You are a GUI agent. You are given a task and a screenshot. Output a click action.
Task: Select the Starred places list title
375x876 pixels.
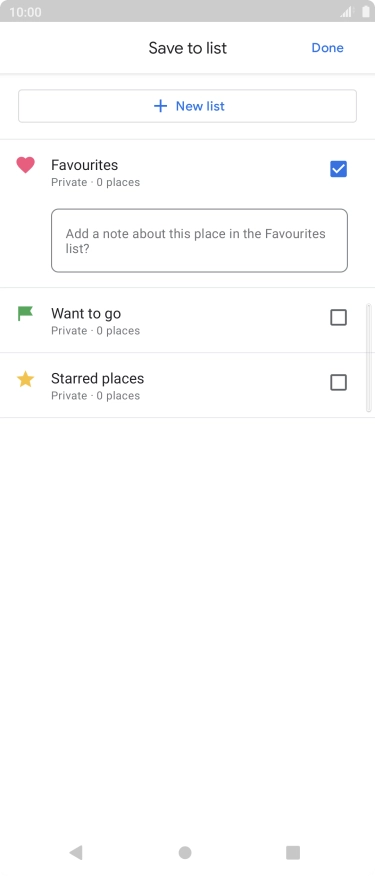coord(98,378)
